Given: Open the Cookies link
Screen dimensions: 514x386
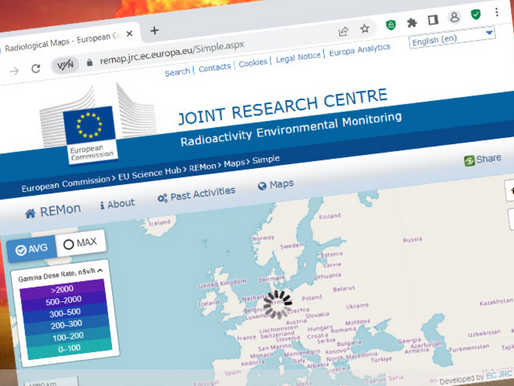Looking at the screenshot, I should tap(253, 63).
